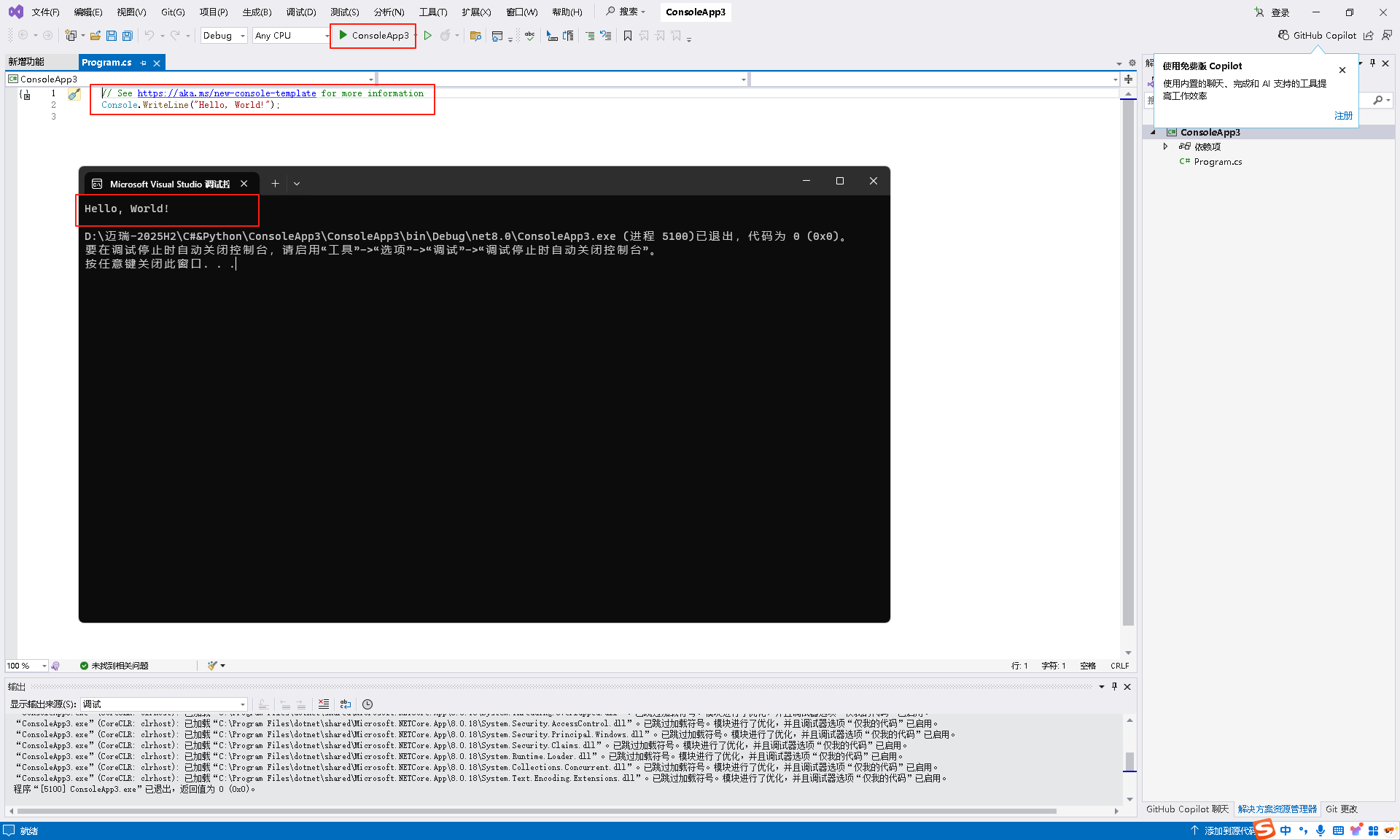Screen dimensions: 1400x840
Task: Toggle timestamps clock icon in output panel
Action: 367,704
